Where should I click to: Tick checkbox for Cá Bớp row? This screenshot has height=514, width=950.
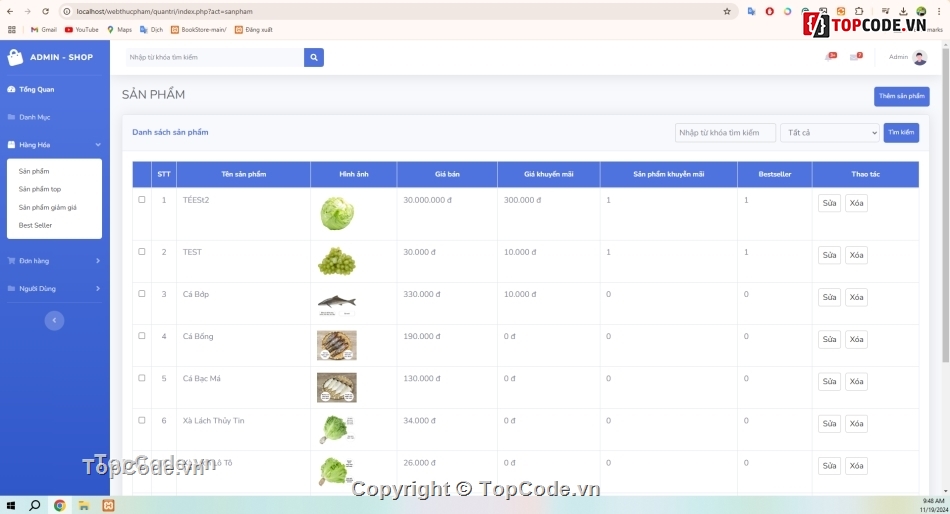point(142,293)
